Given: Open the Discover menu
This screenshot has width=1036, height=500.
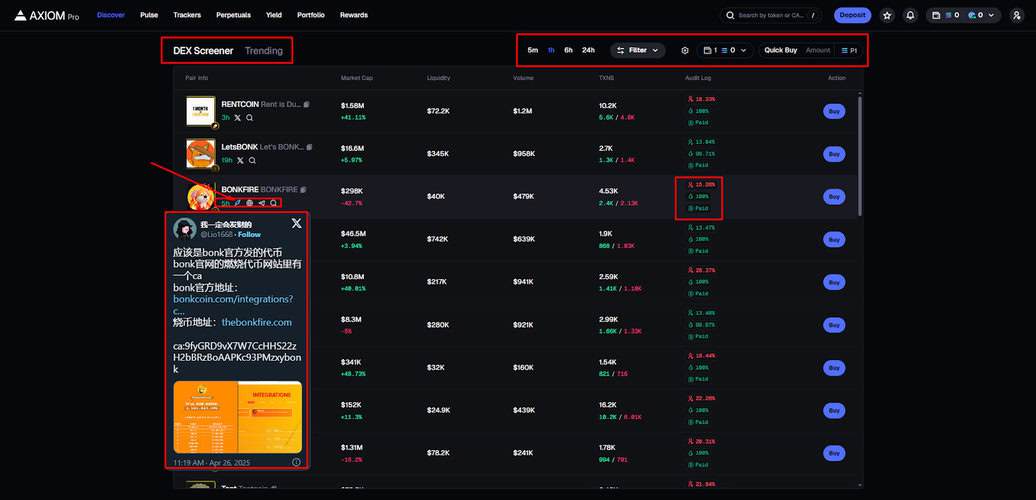Looking at the screenshot, I should tap(110, 15).
